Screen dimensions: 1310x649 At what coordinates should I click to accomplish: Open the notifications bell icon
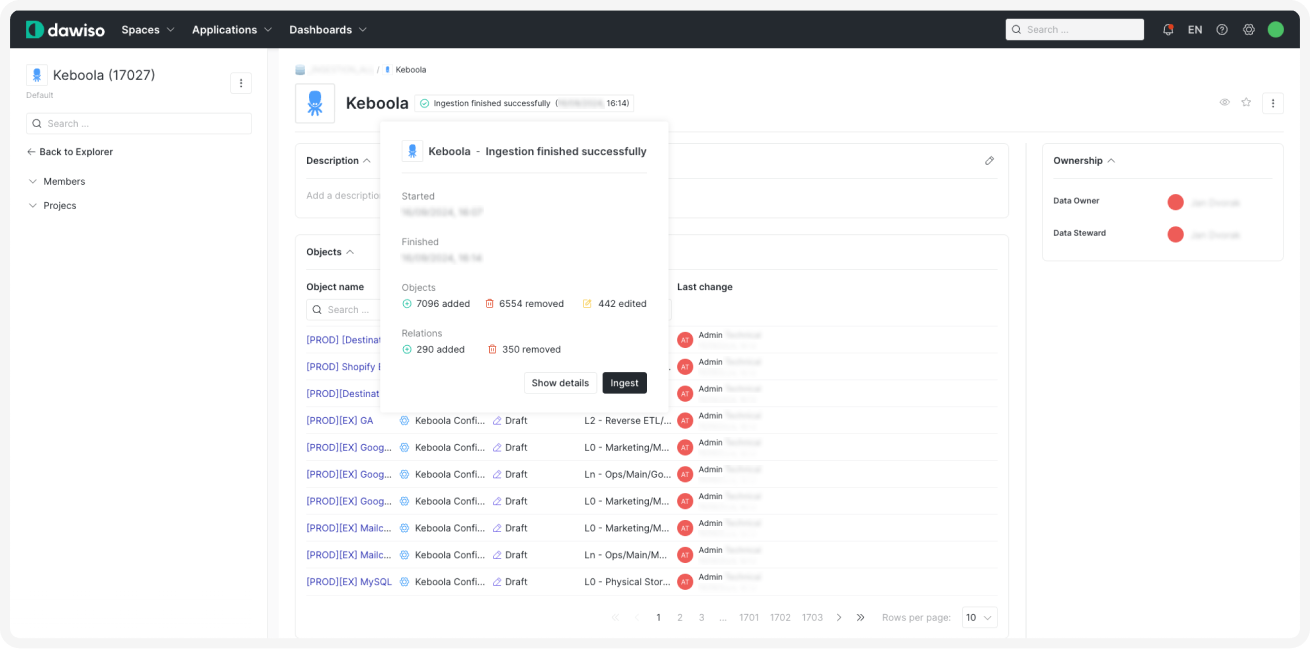click(1167, 29)
